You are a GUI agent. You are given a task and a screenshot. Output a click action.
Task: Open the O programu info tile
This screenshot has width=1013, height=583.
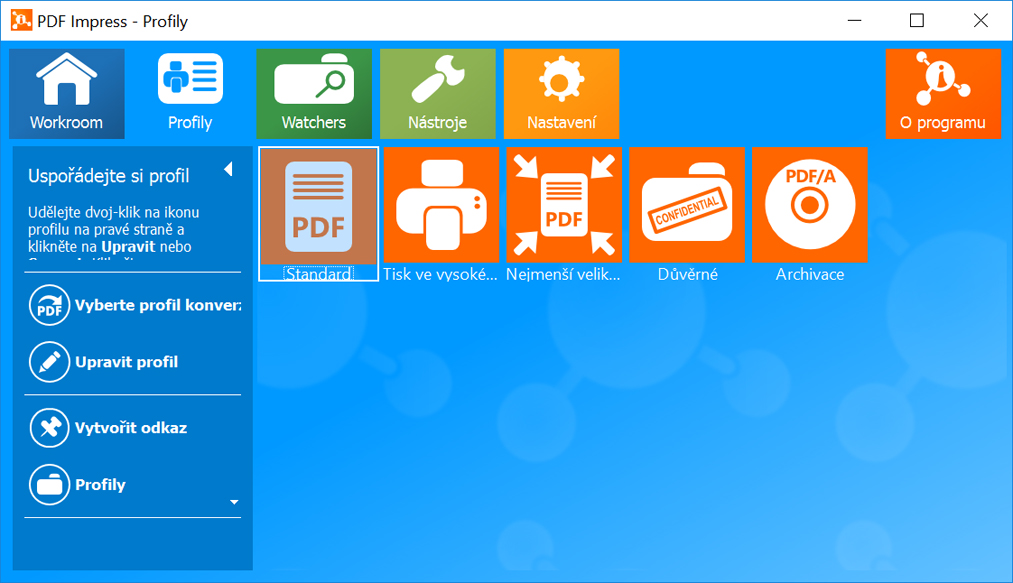(942, 94)
